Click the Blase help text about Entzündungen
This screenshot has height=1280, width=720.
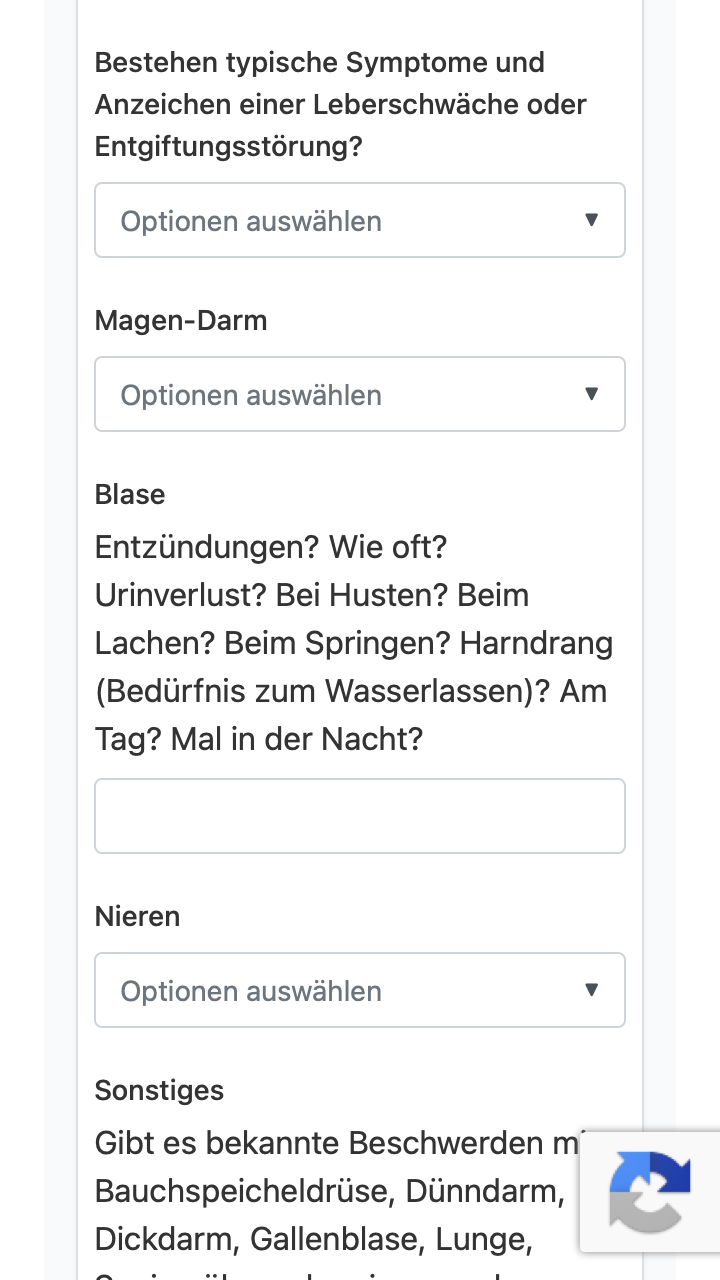tap(354, 643)
